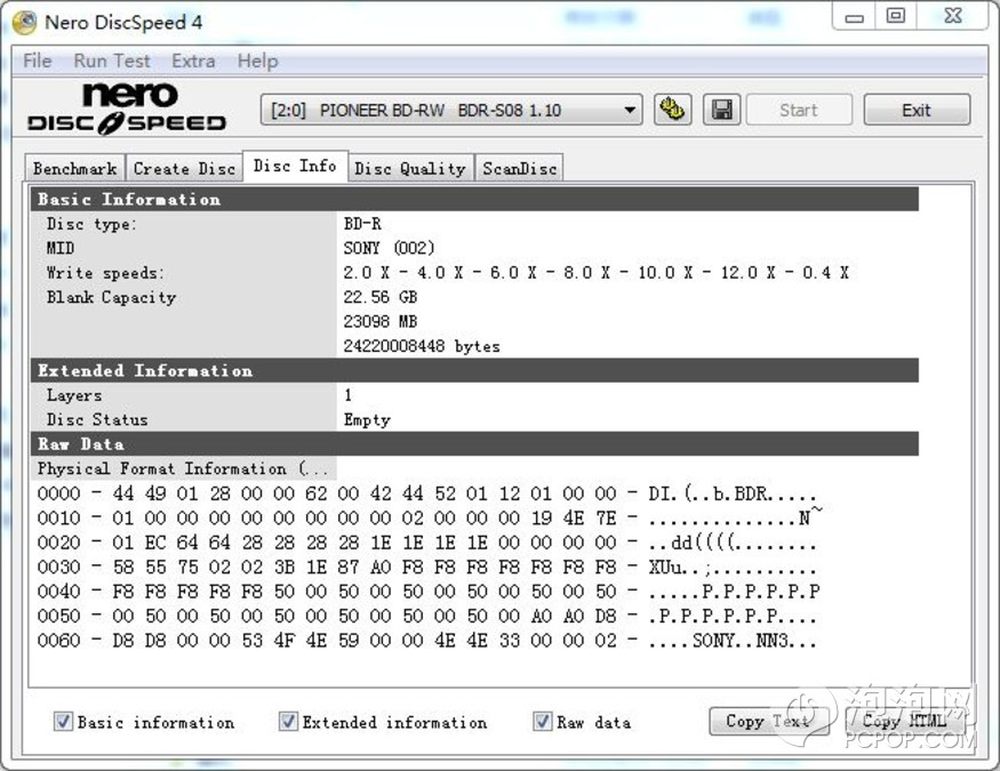Screen dimensions: 1000x771
Task: Switch to the Disc Quality tab
Action: pos(410,168)
